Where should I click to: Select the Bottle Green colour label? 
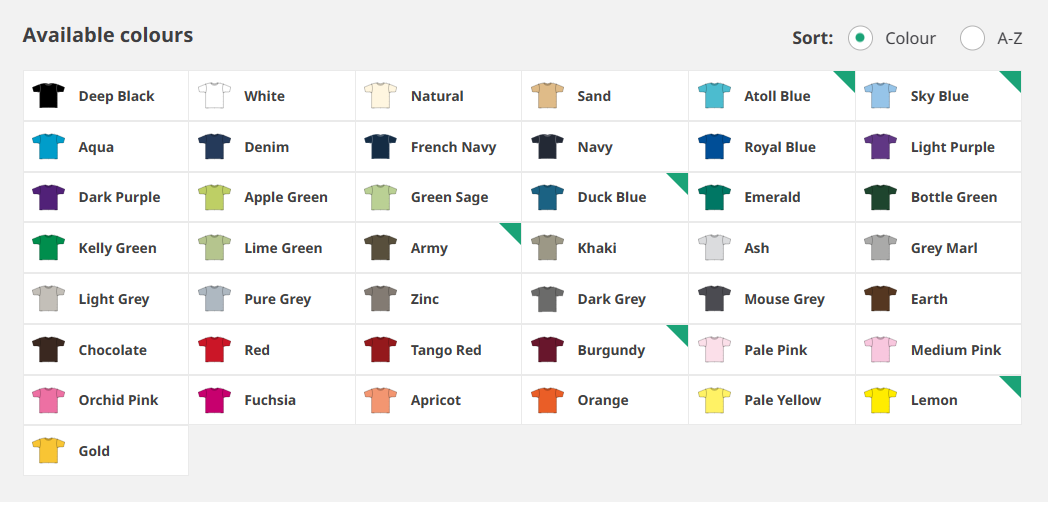(x=954, y=197)
